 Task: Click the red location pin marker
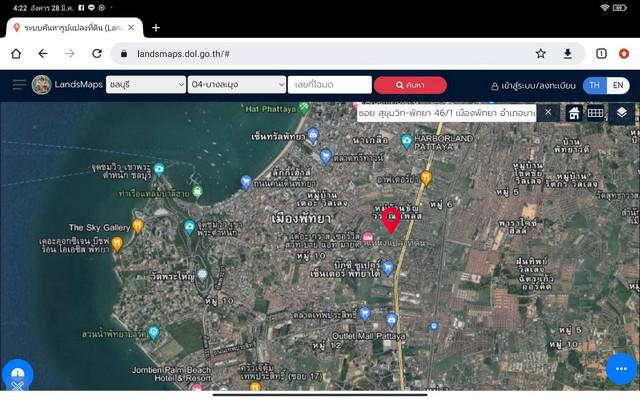391,219
